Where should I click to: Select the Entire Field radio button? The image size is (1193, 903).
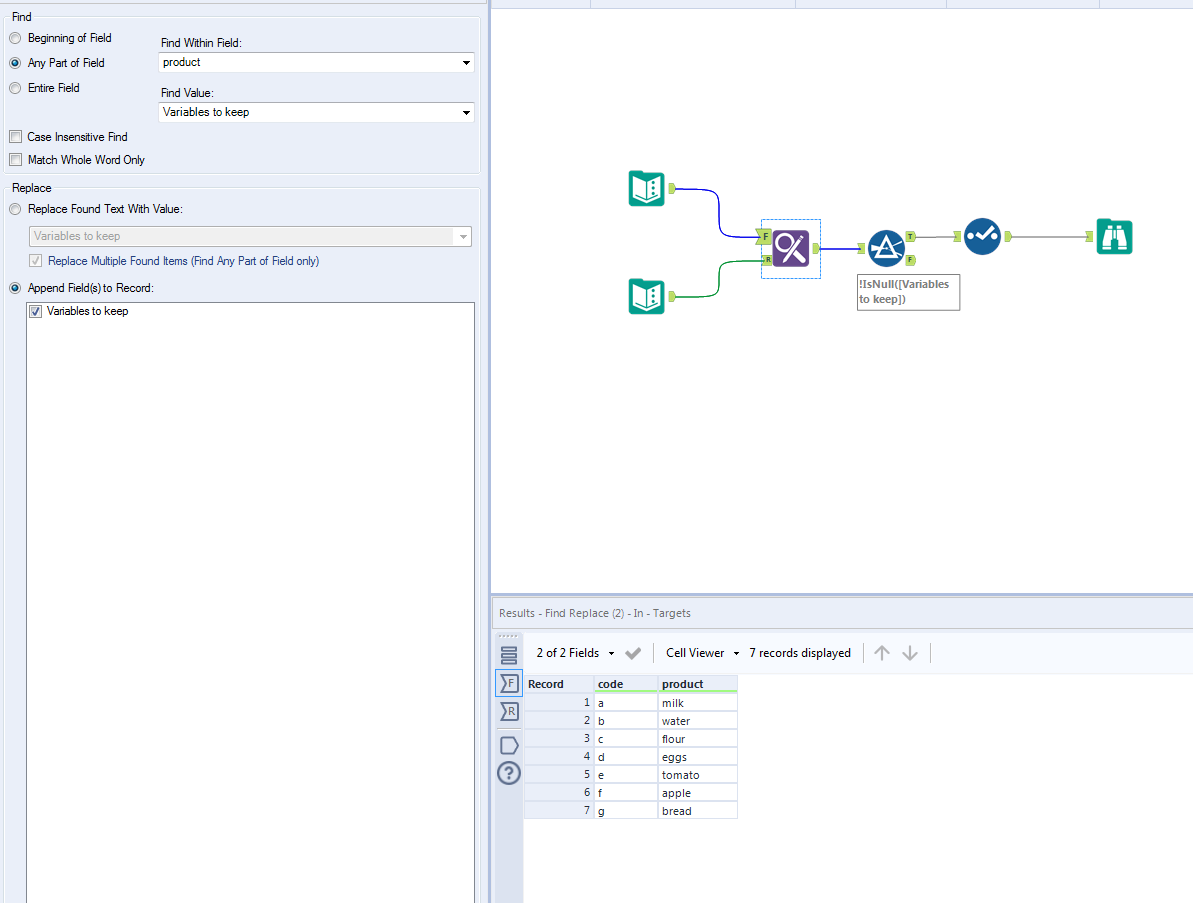15,88
